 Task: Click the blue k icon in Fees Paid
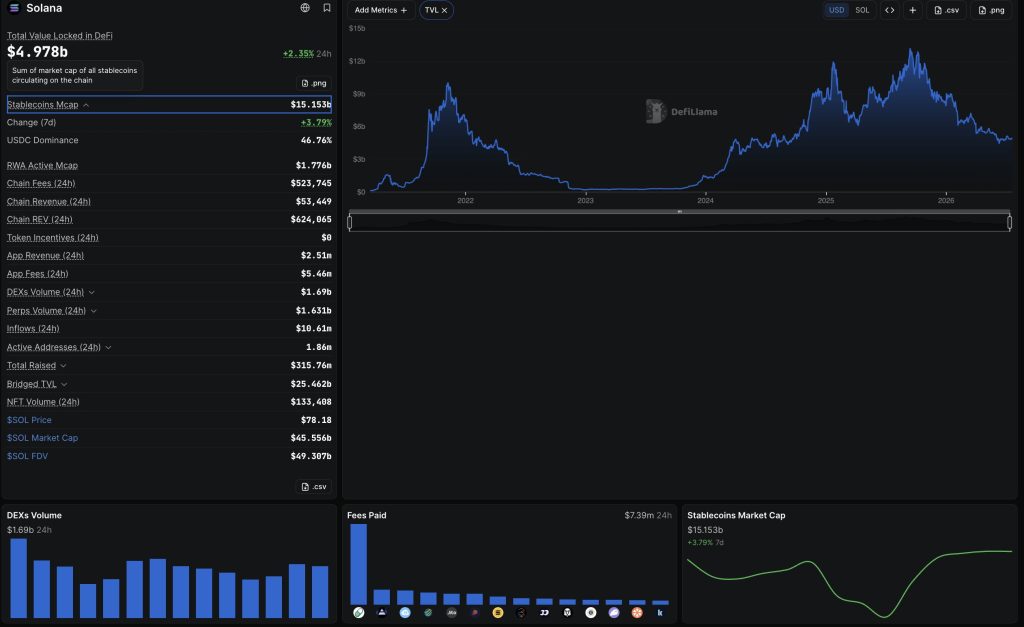pyautogui.click(x=660, y=613)
